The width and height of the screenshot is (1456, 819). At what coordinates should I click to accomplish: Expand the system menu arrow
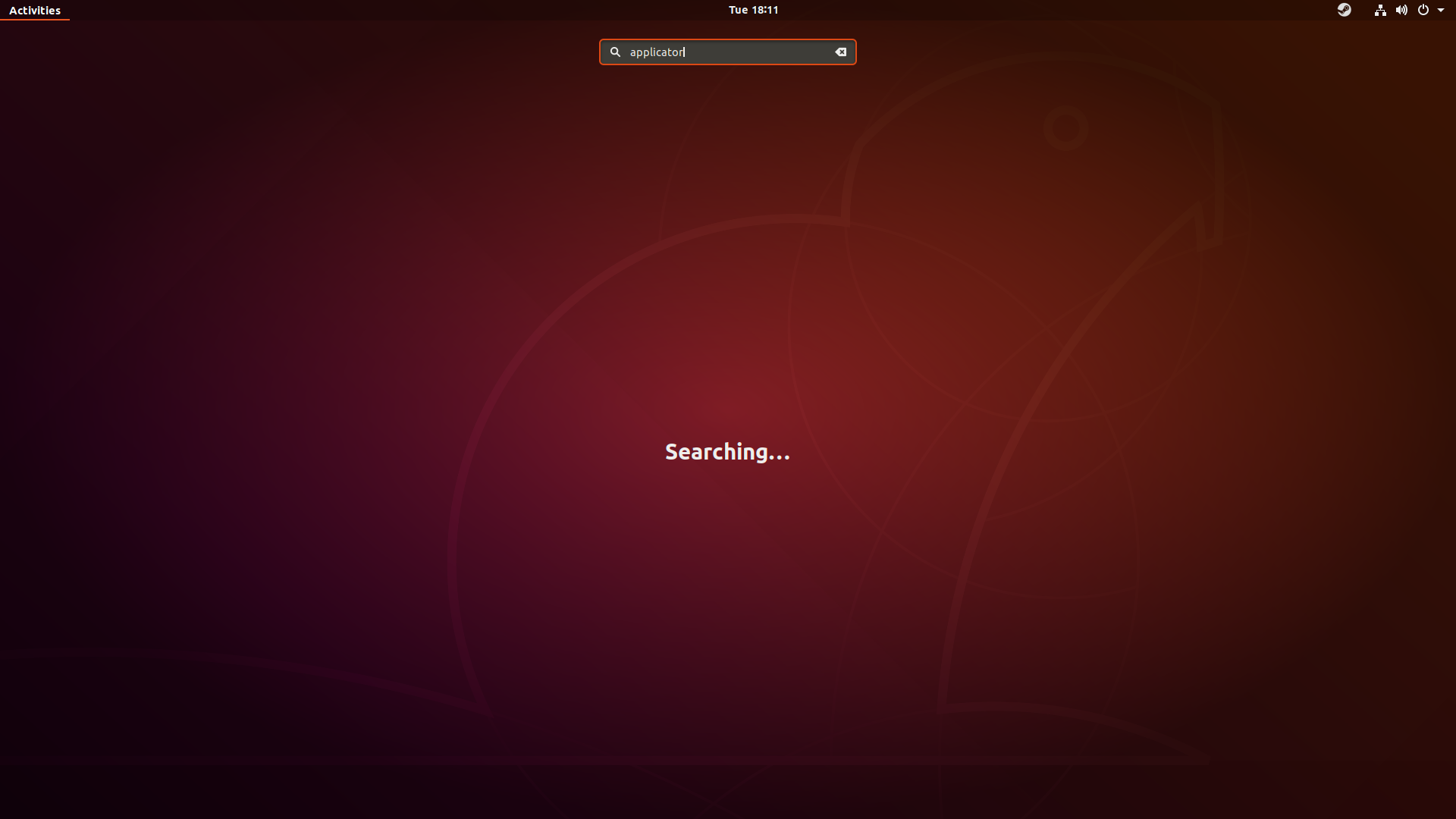point(1441,10)
